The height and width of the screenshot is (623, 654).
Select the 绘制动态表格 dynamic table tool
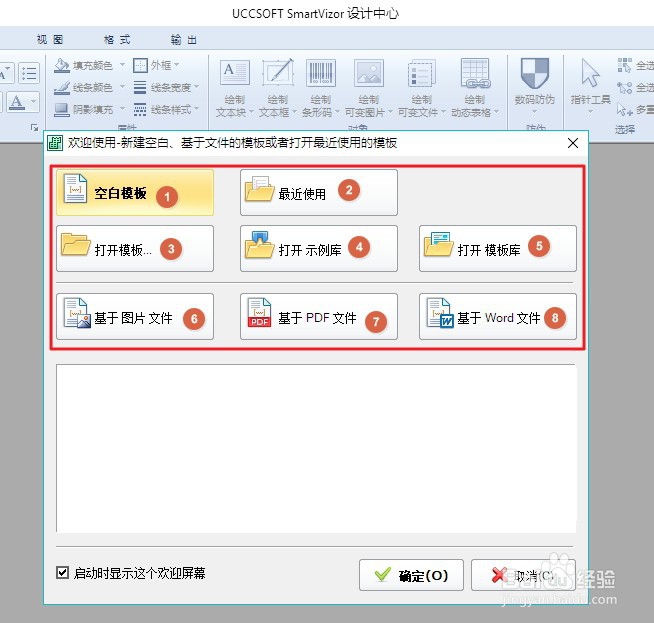[475, 88]
